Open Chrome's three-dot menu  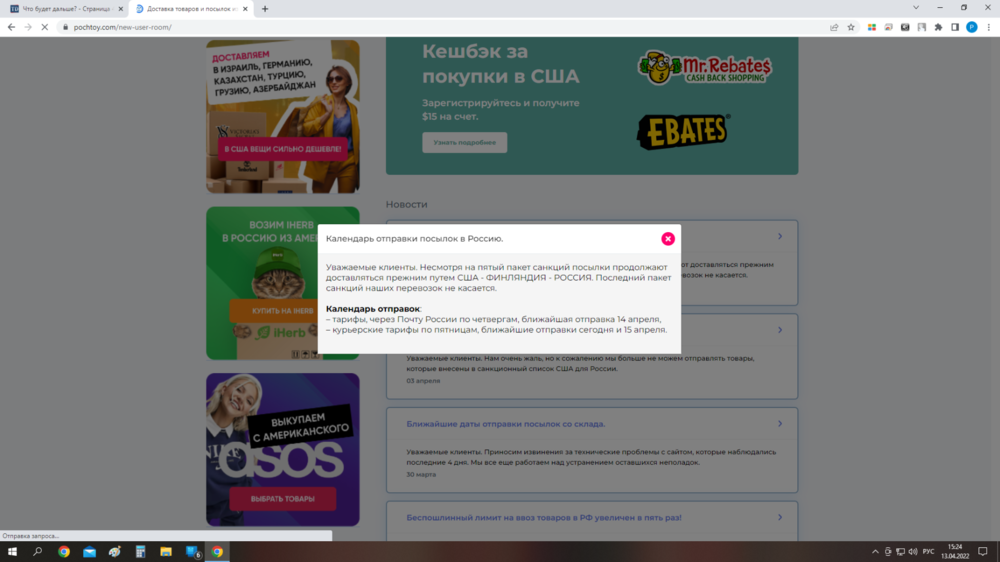click(x=988, y=27)
